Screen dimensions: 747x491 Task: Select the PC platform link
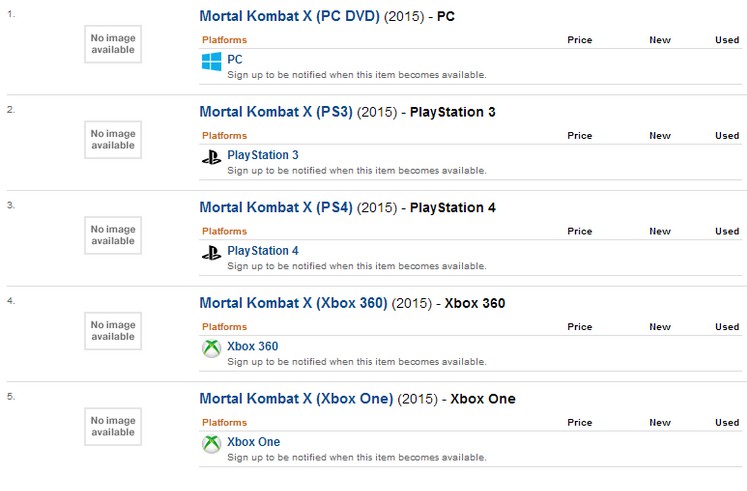click(x=235, y=60)
